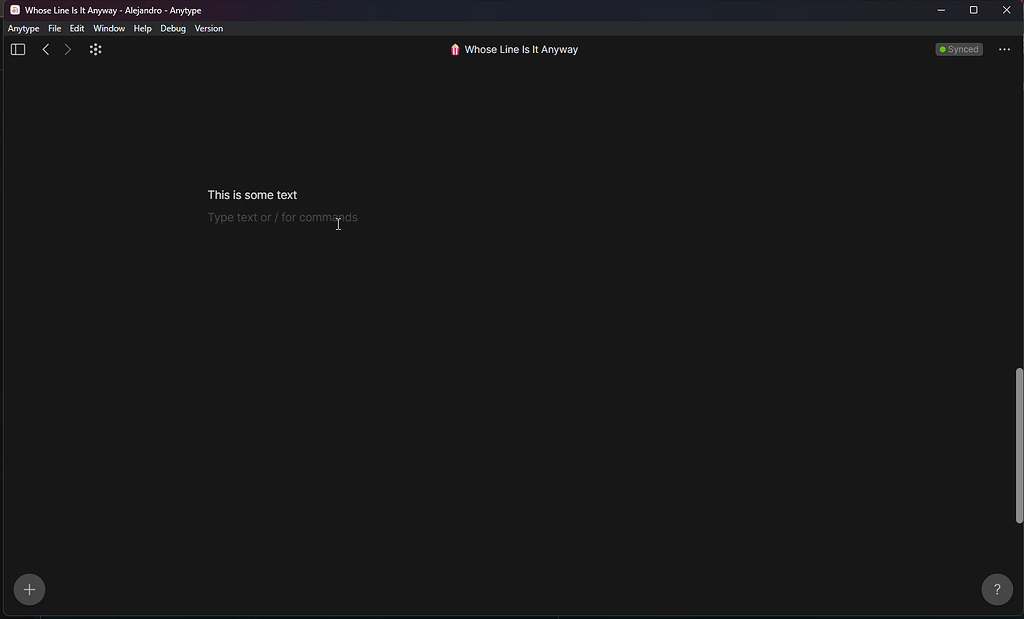Open the graph view icon
The image size is (1024, 619).
96,49
